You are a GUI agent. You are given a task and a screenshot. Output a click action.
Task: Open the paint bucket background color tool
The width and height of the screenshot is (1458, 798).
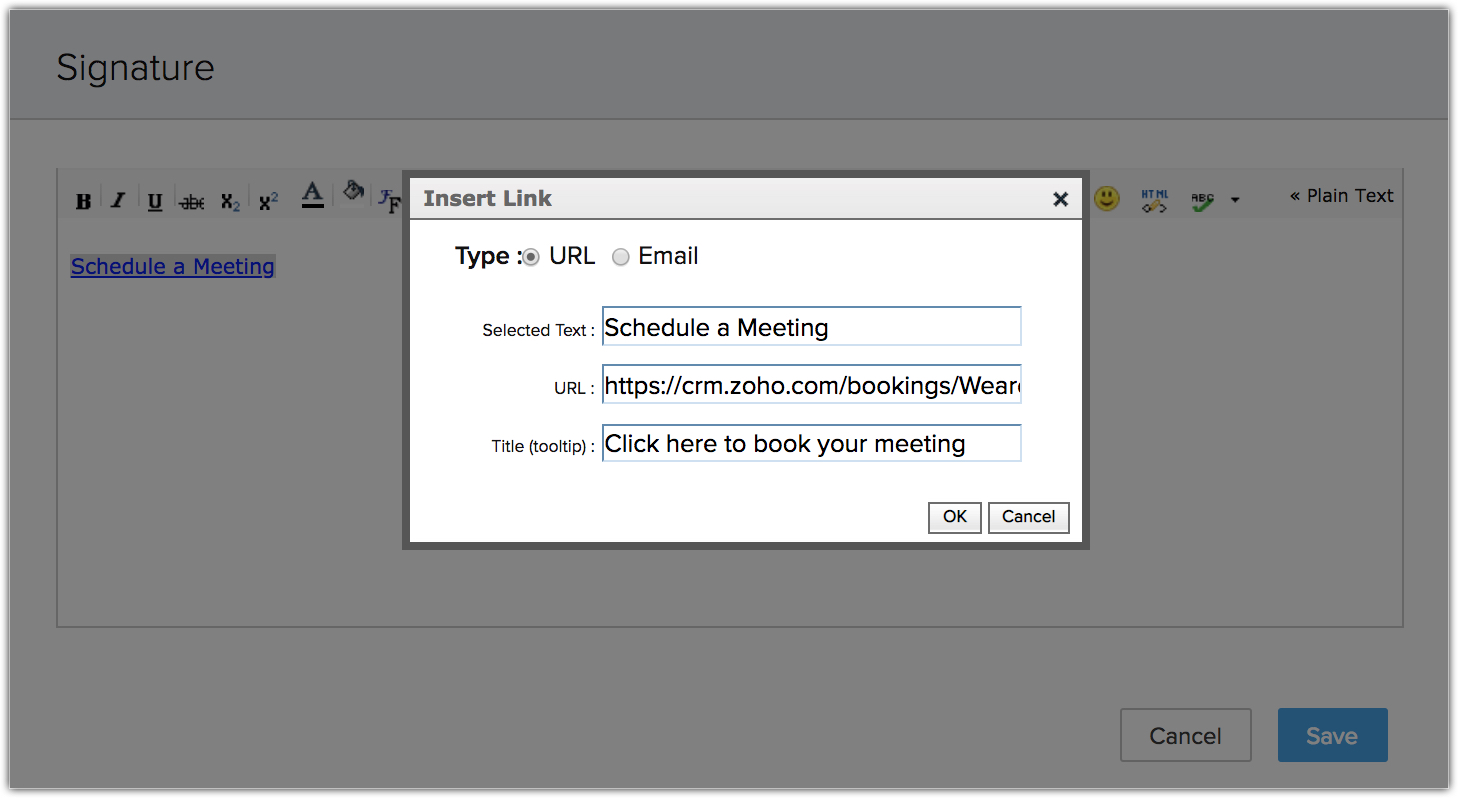click(352, 191)
